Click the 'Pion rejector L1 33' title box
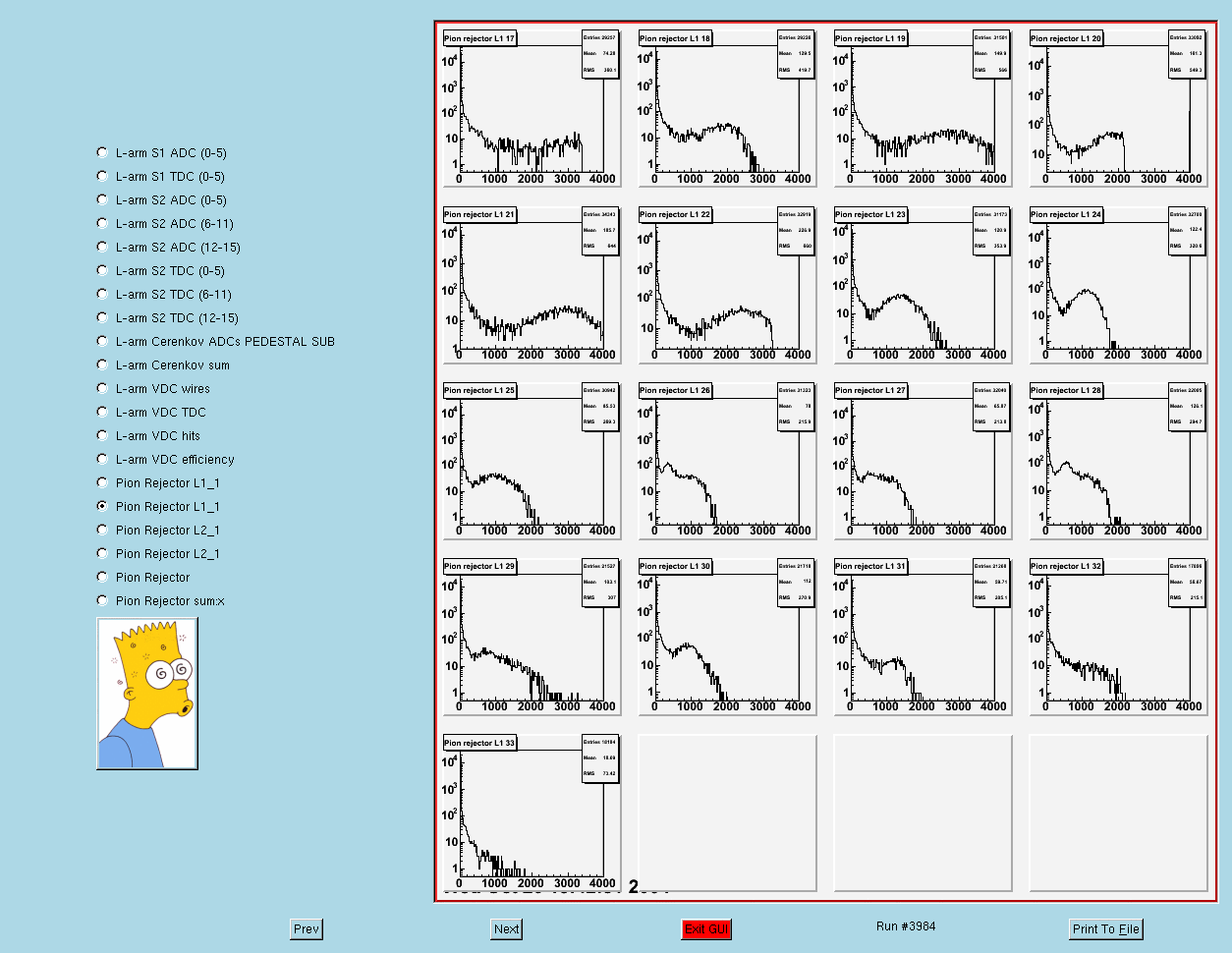The height and width of the screenshot is (953, 1232). (479, 743)
